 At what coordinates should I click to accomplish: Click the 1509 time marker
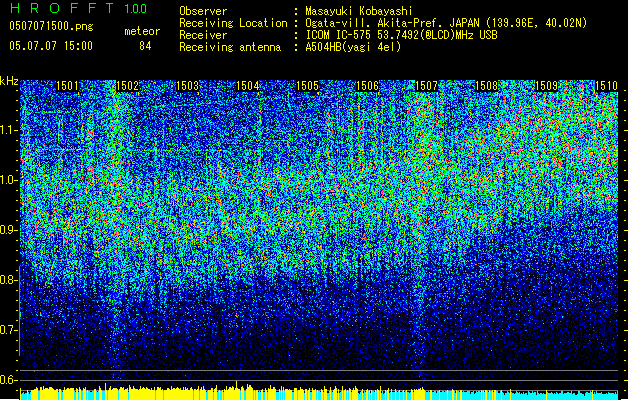pos(547,86)
